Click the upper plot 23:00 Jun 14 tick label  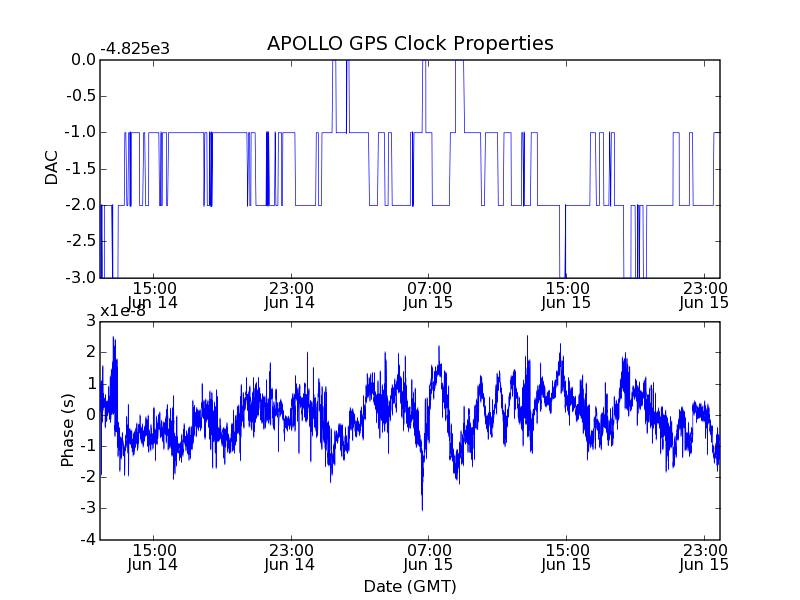(x=290, y=295)
